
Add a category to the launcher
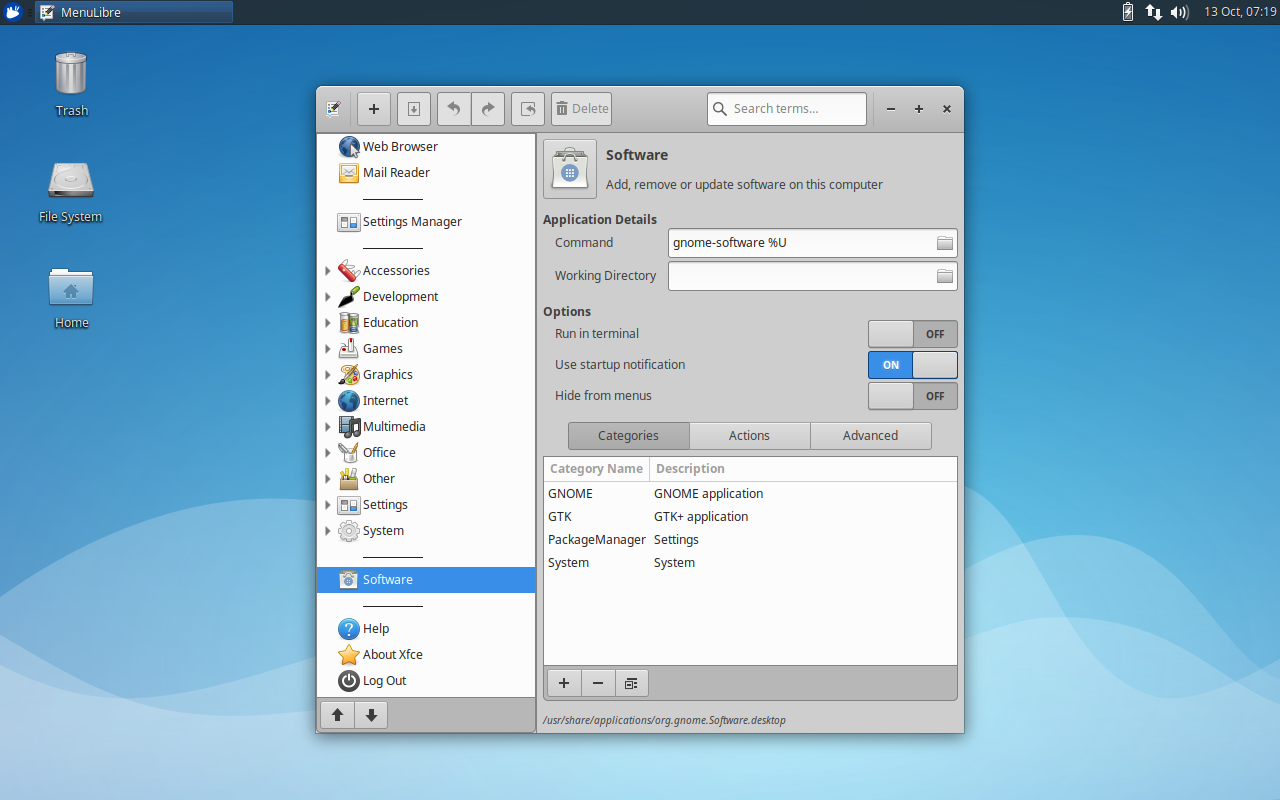563,683
